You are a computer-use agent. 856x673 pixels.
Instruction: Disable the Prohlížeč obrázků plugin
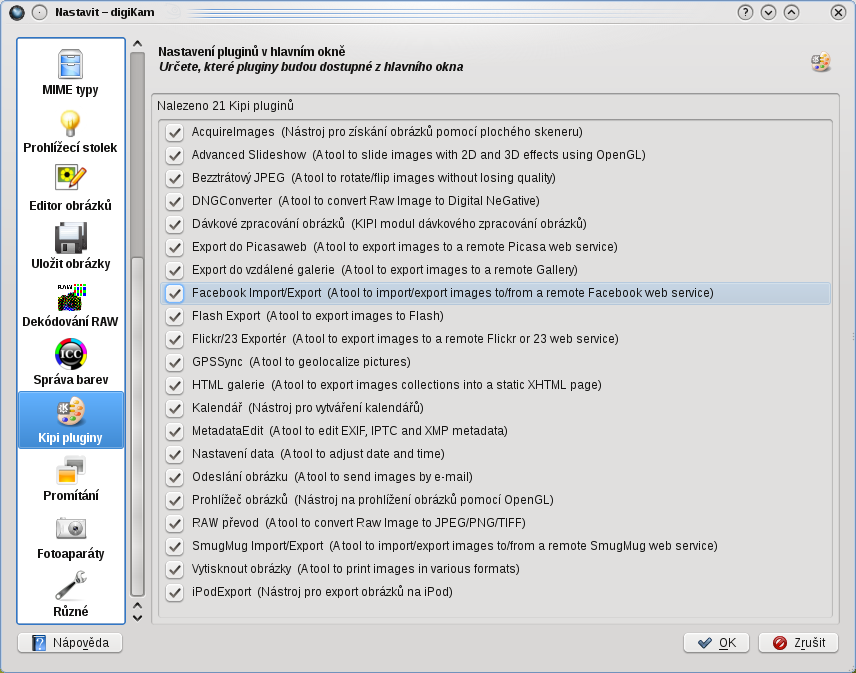pyautogui.click(x=175, y=500)
